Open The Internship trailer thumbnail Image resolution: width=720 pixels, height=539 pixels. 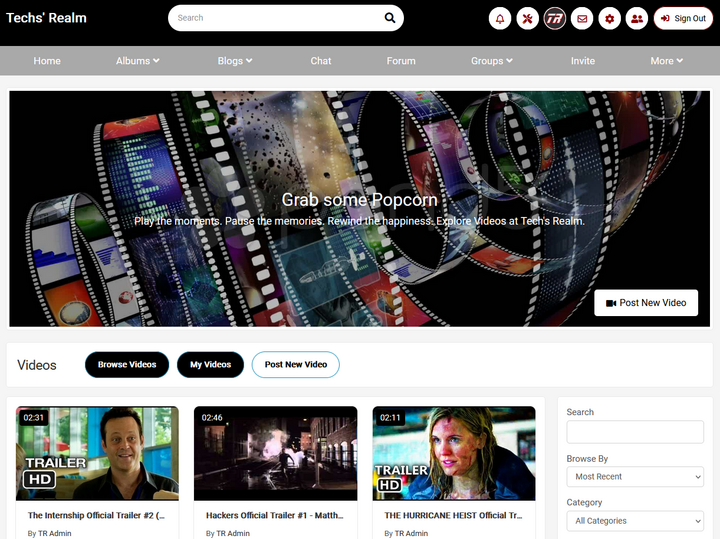tap(97, 453)
